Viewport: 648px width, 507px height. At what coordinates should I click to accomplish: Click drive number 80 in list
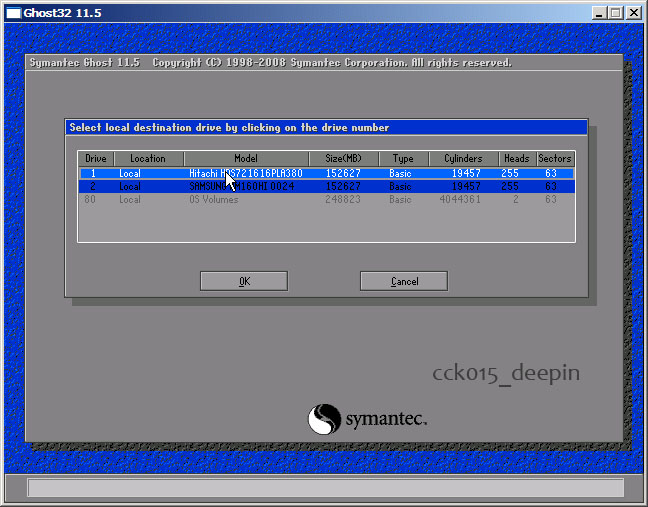(x=90, y=200)
